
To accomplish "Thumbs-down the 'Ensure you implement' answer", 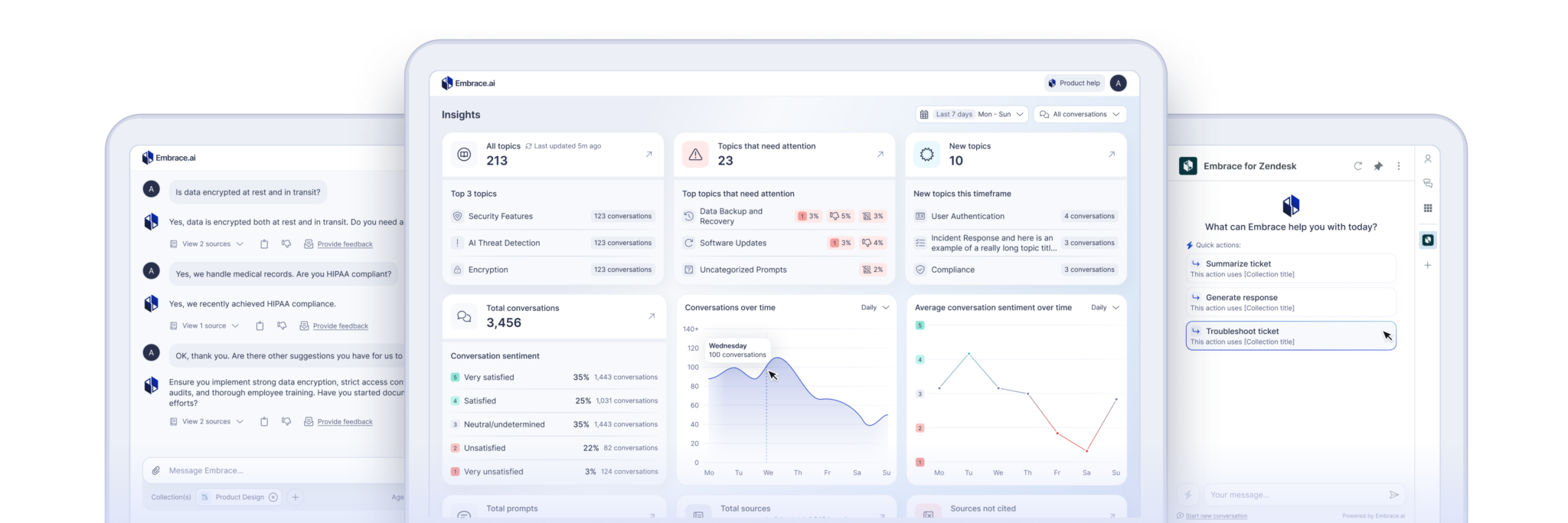I will tap(286, 422).
